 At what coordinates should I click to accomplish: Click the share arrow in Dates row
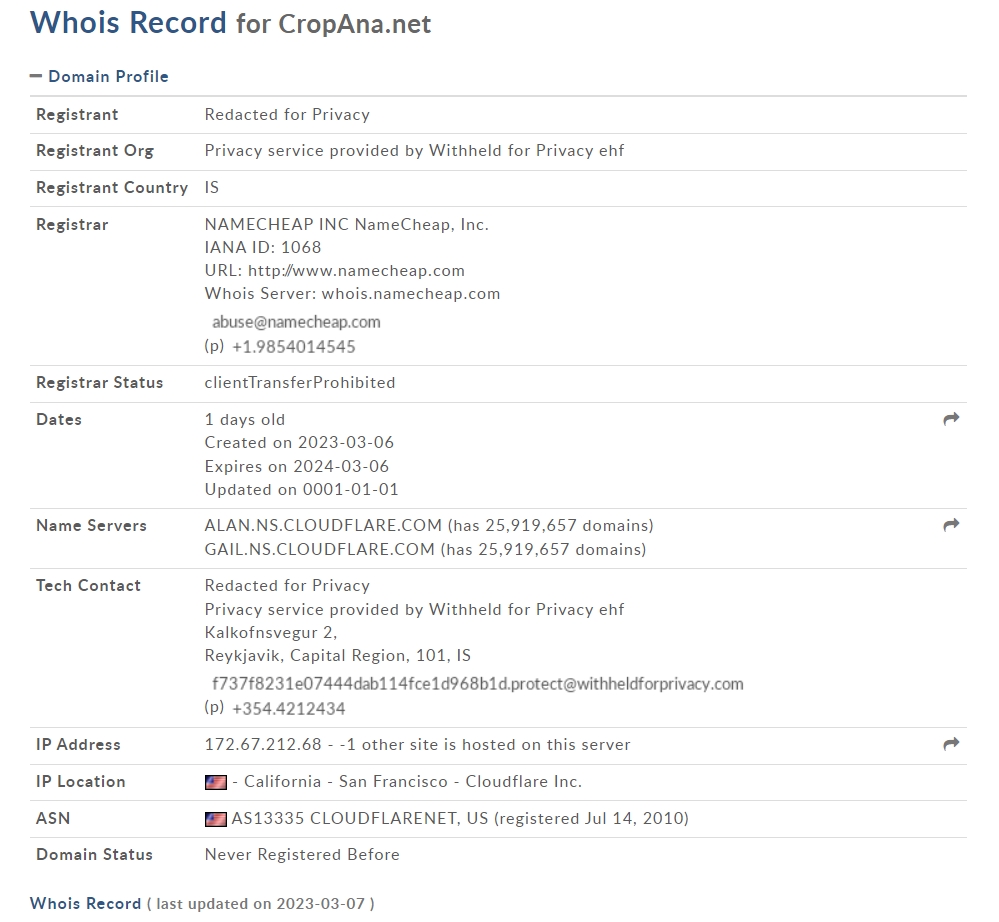[x=951, y=419]
